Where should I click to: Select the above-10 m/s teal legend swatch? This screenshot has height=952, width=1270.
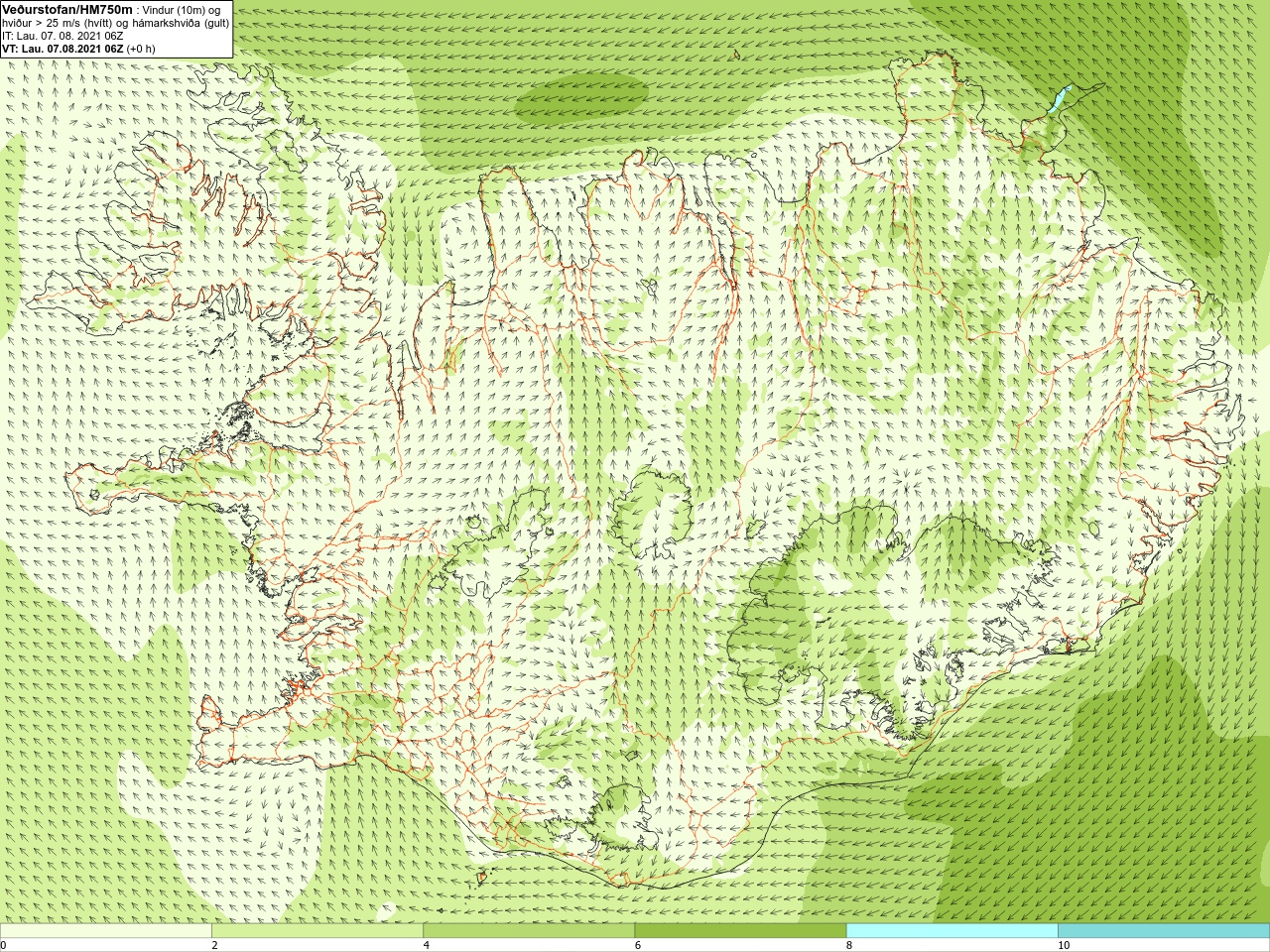click(x=1164, y=931)
